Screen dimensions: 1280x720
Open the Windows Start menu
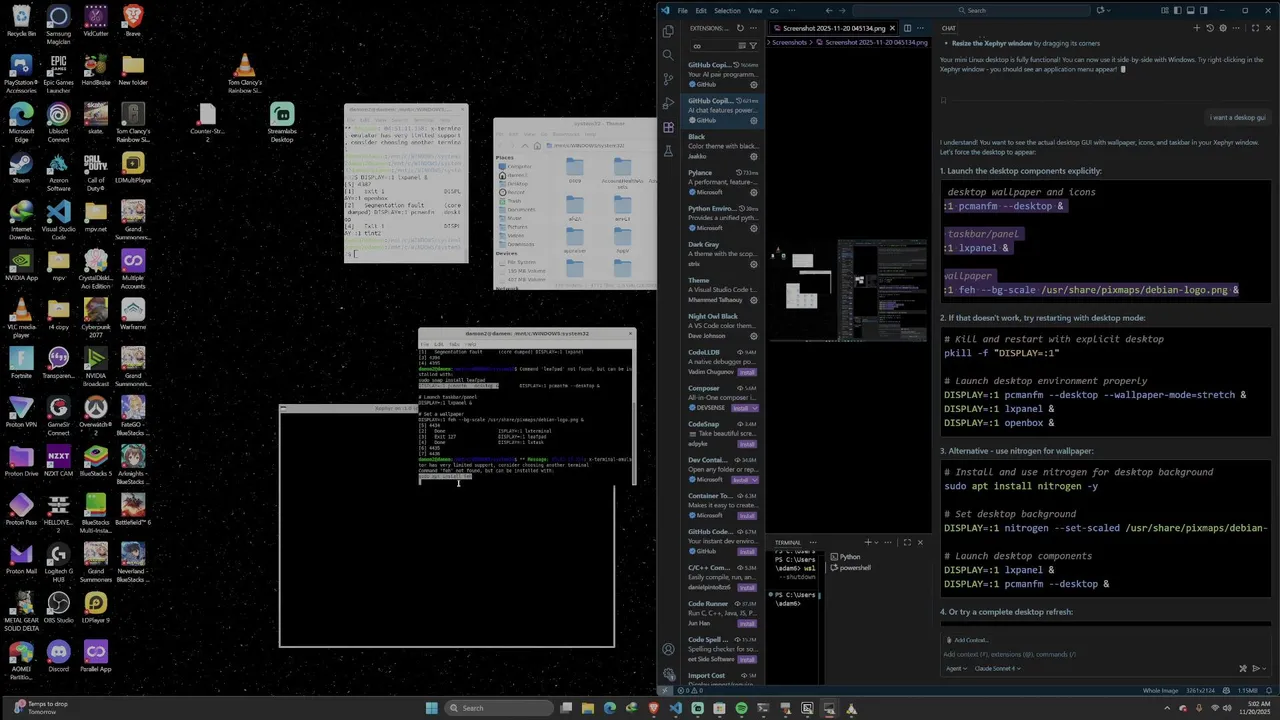click(432, 708)
